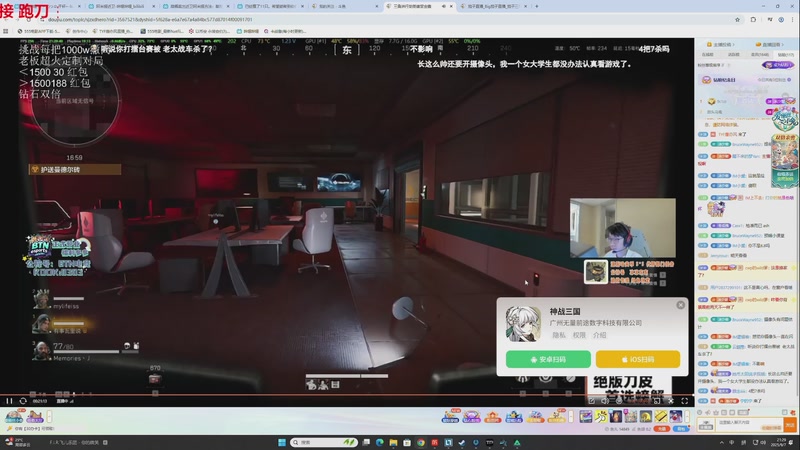This screenshot has height=450, width=800.
Task: Open the Task View taskbar icon
Action: pos(366,442)
